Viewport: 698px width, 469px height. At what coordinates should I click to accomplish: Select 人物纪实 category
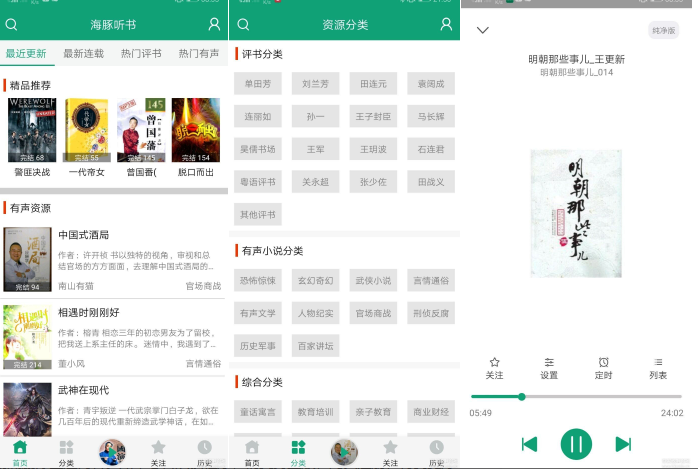click(316, 313)
